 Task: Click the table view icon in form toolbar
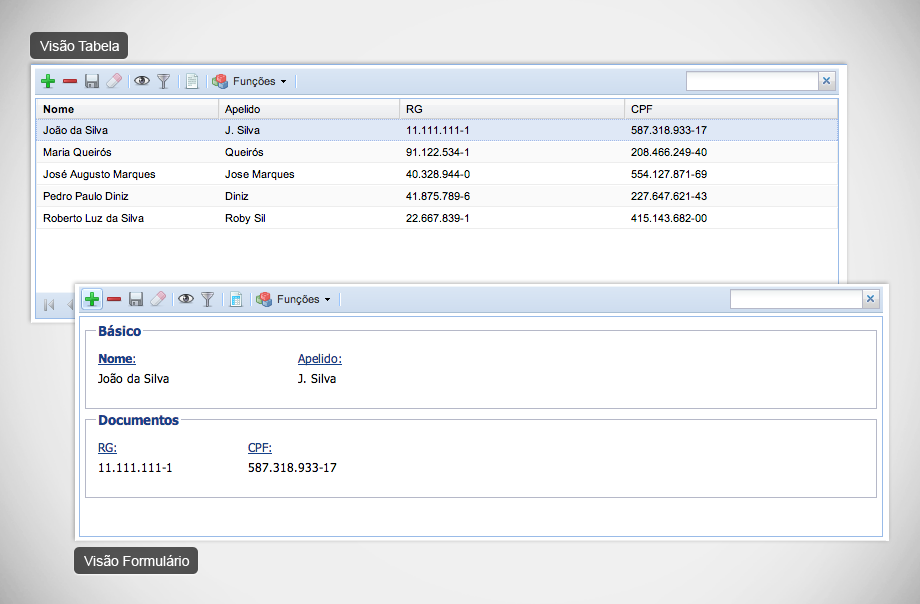pos(236,299)
